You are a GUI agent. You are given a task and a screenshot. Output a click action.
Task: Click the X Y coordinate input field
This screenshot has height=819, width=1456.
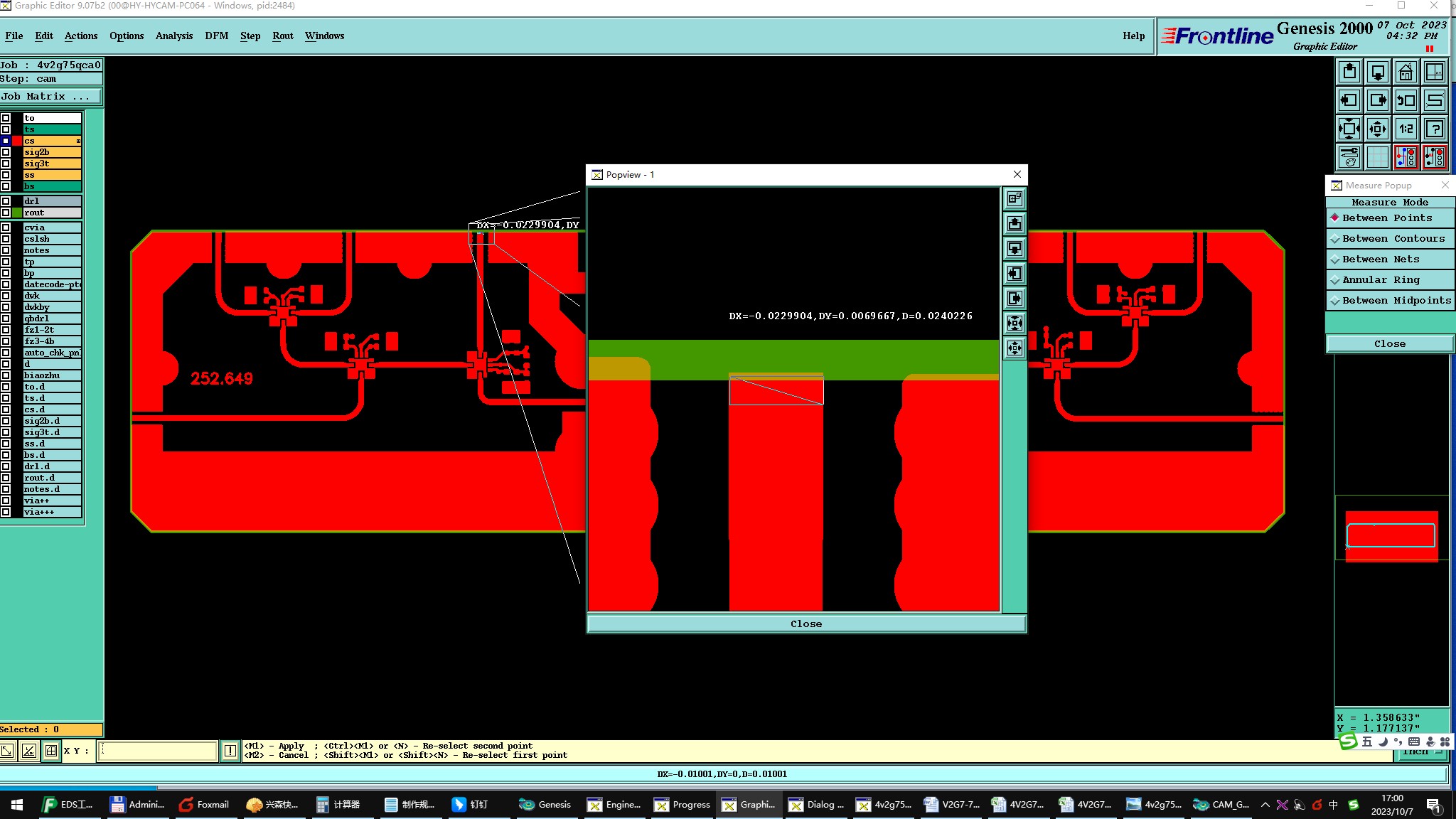[158, 751]
